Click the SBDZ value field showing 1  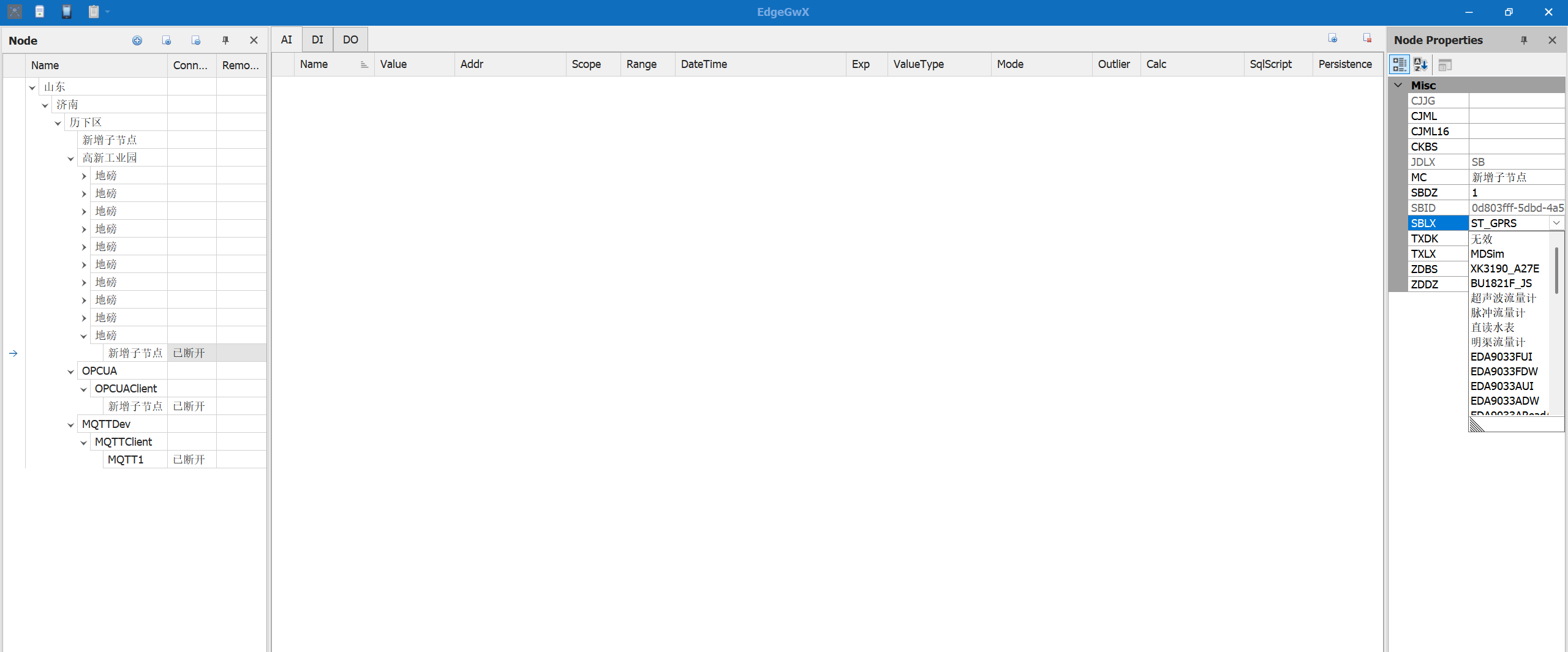1516,192
